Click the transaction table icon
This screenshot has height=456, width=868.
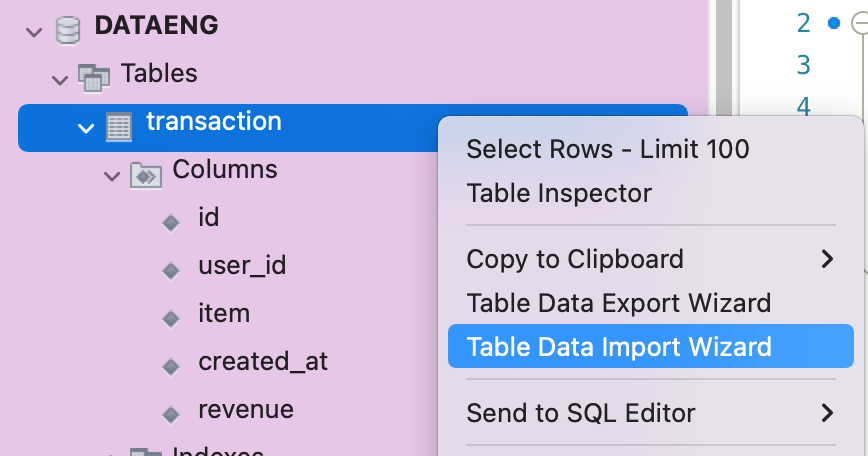point(120,125)
